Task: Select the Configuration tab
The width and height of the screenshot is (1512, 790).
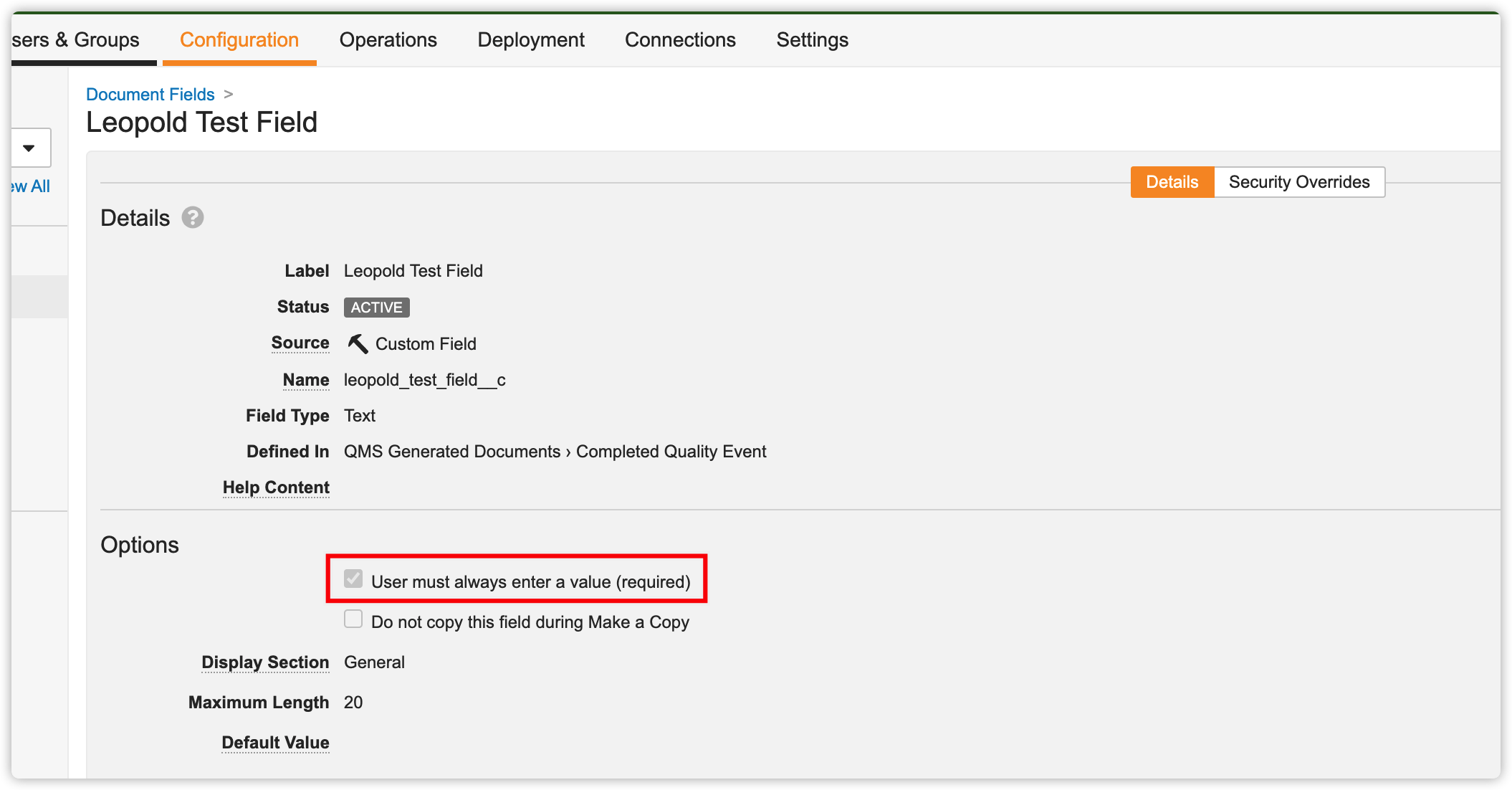Action: point(239,40)
